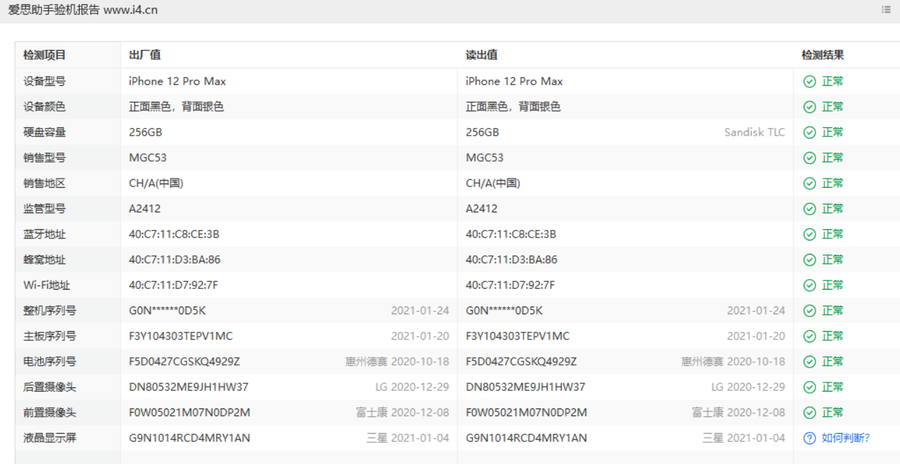Click the green check icon for 设备型号
This screenshot has width=900, height=464.
point(809,82)
